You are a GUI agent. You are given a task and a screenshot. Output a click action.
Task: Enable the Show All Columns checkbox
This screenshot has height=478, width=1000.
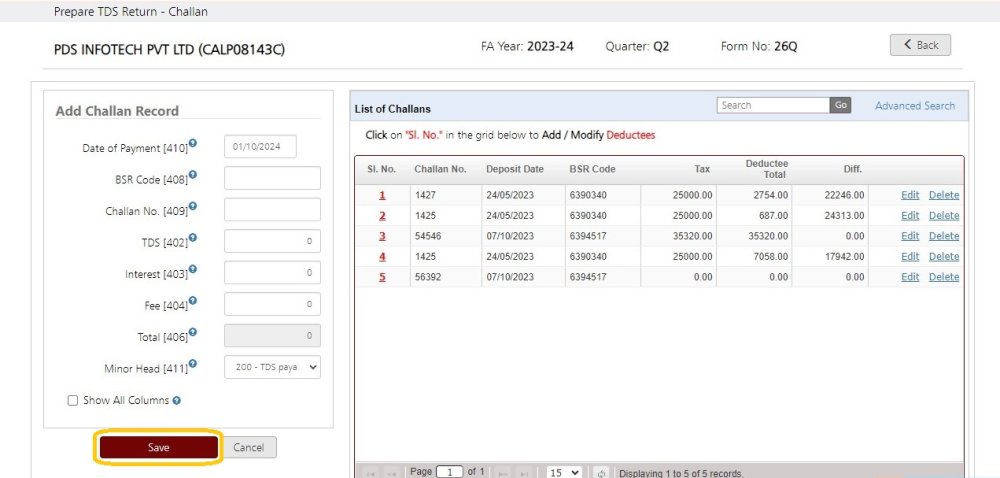click(x=72, y=400)
